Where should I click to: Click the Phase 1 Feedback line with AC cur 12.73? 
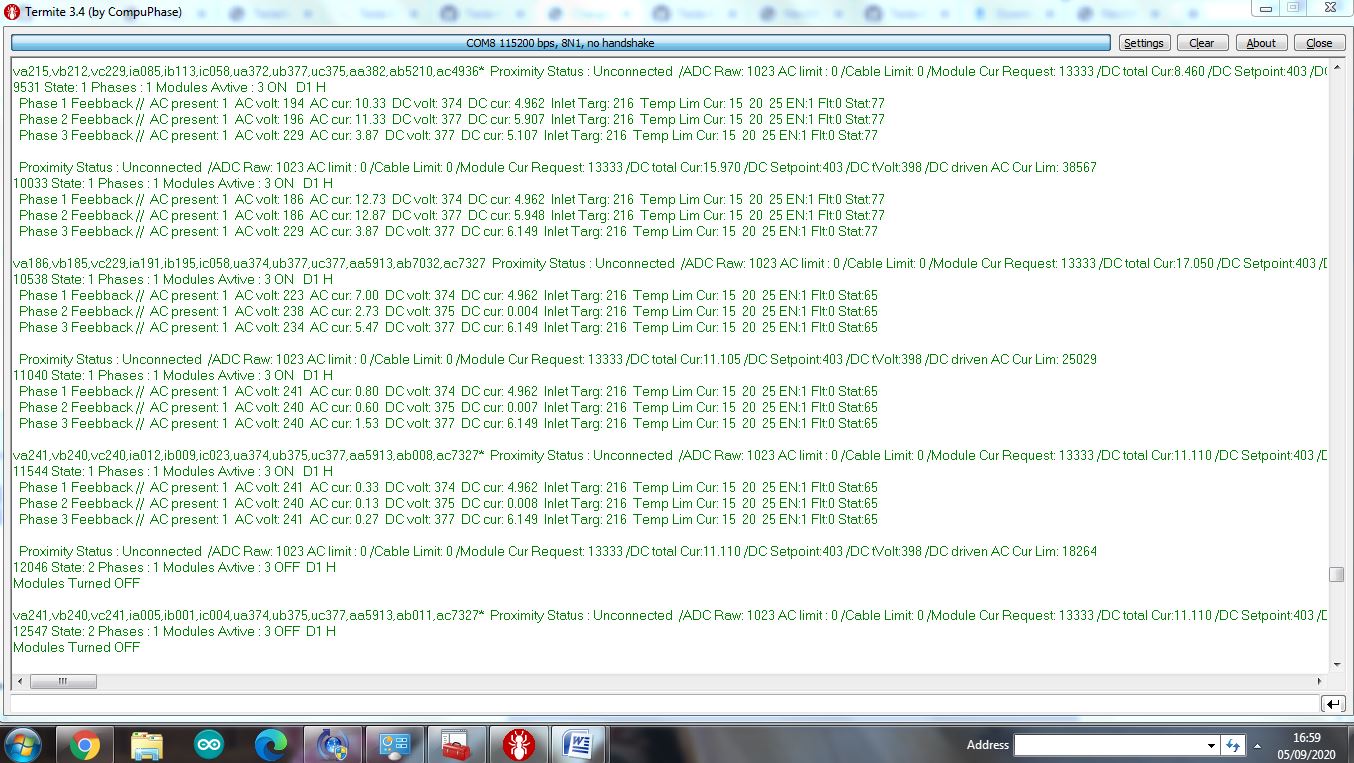[452, 199]
